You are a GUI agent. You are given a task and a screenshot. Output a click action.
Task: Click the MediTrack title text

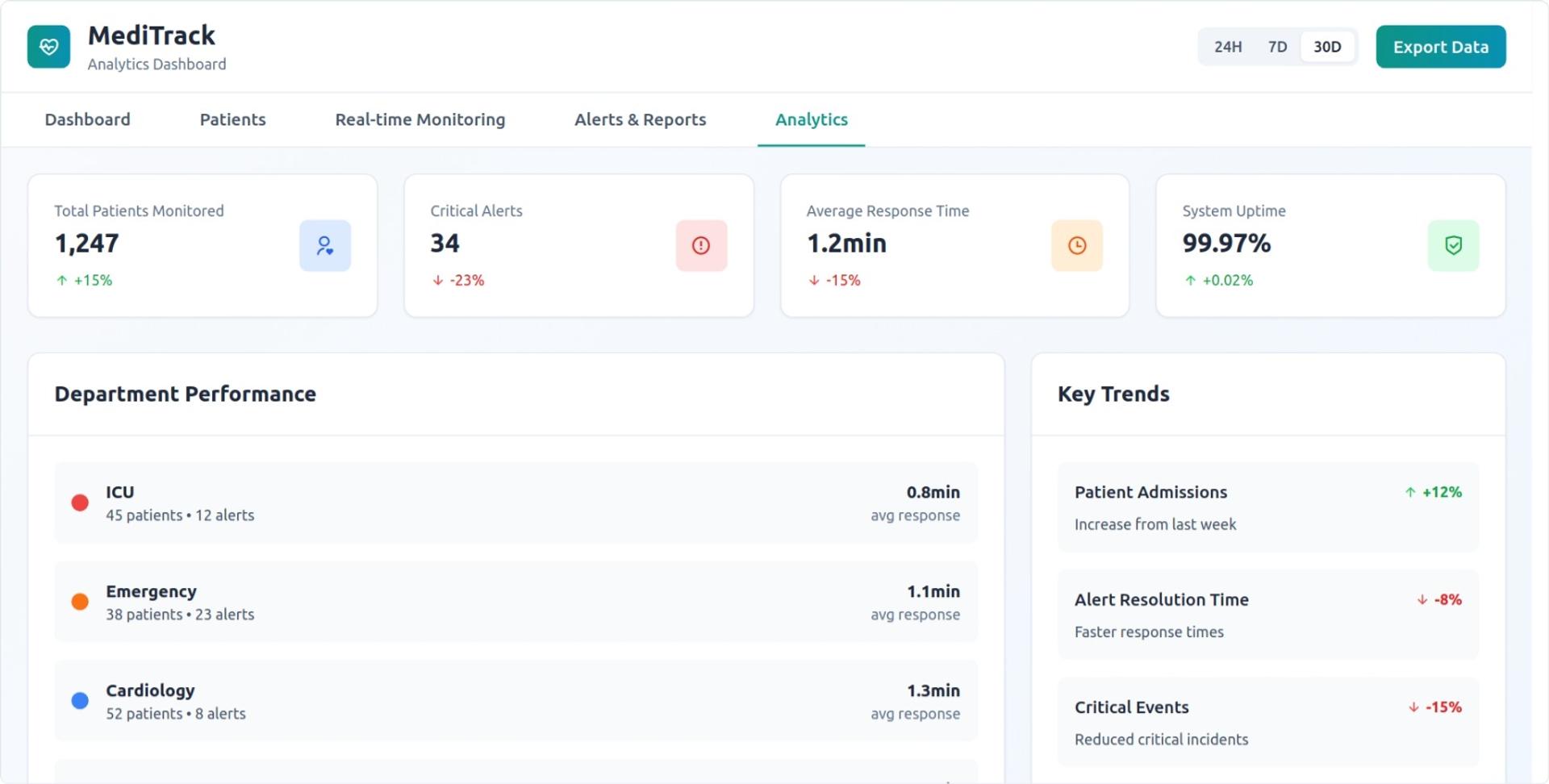point(152,35)
